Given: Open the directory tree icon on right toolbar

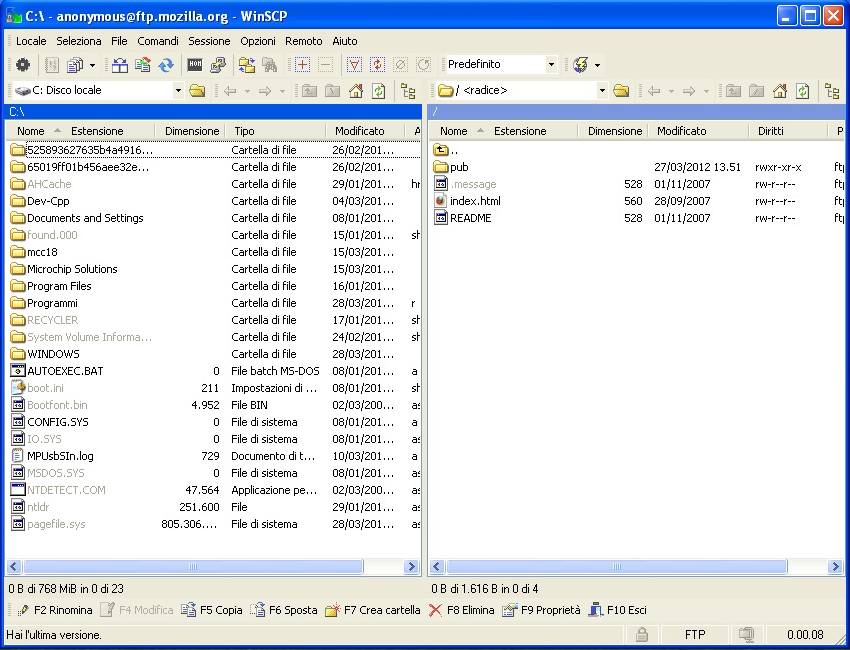Looking at the screenshot, I should click(834, 90).
